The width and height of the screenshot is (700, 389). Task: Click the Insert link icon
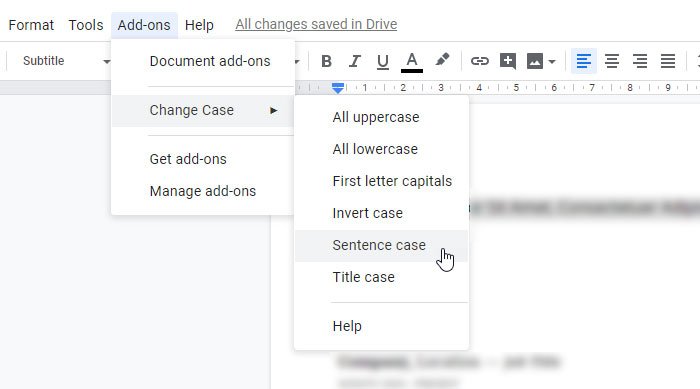(479, 61)
